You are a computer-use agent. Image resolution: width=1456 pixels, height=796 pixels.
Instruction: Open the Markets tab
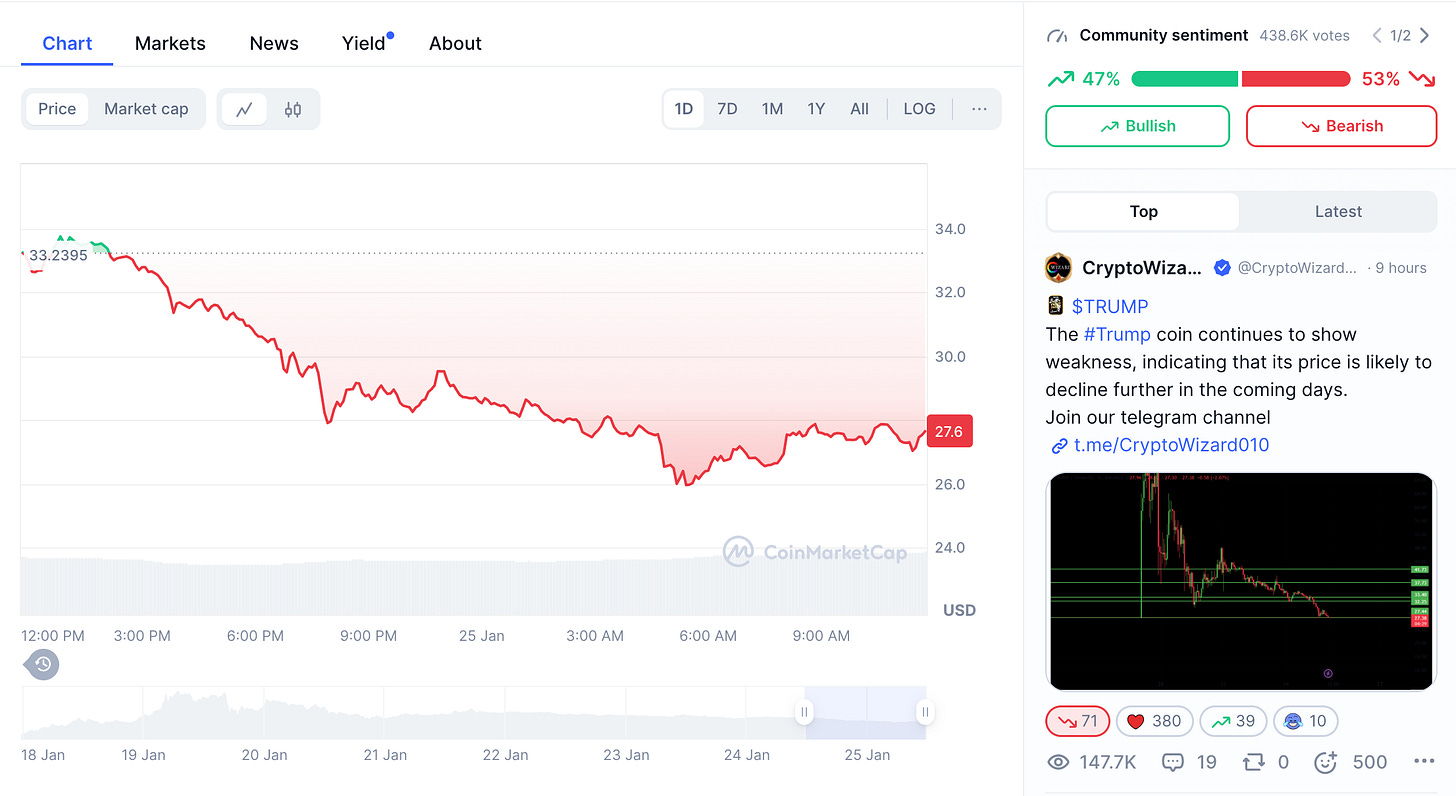point(170,43)
